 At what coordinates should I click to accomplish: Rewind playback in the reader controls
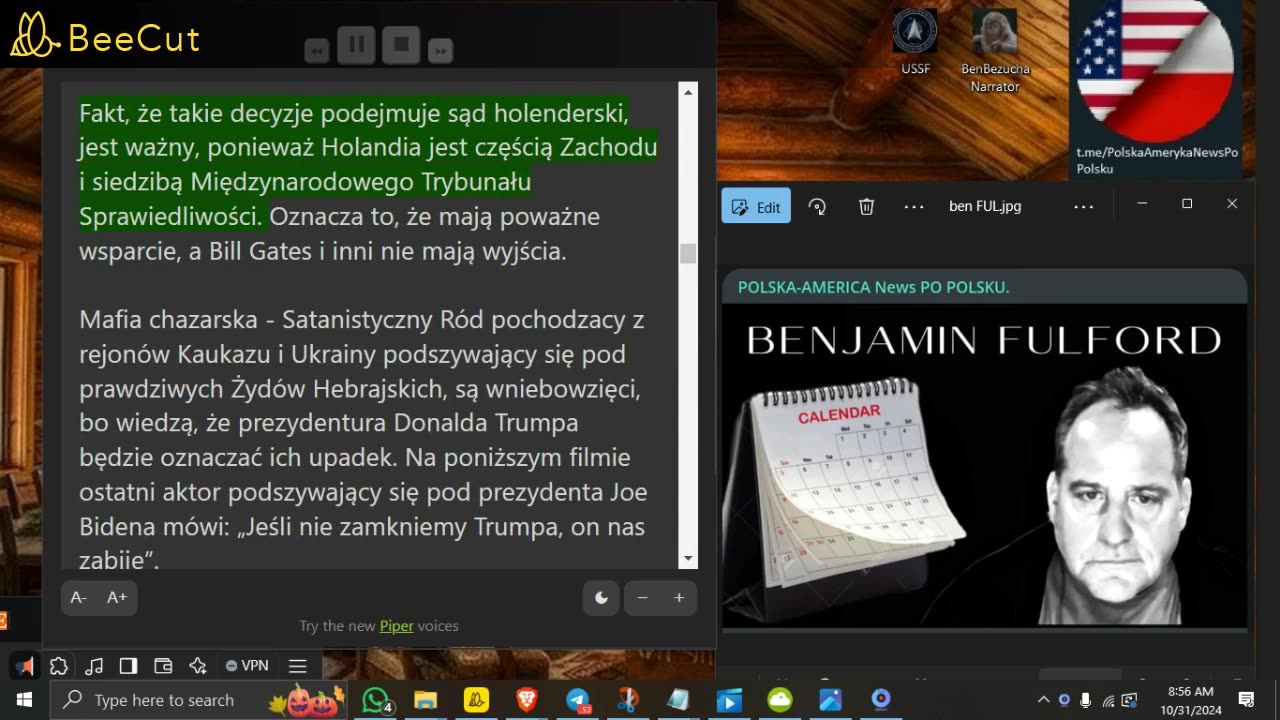317,50
